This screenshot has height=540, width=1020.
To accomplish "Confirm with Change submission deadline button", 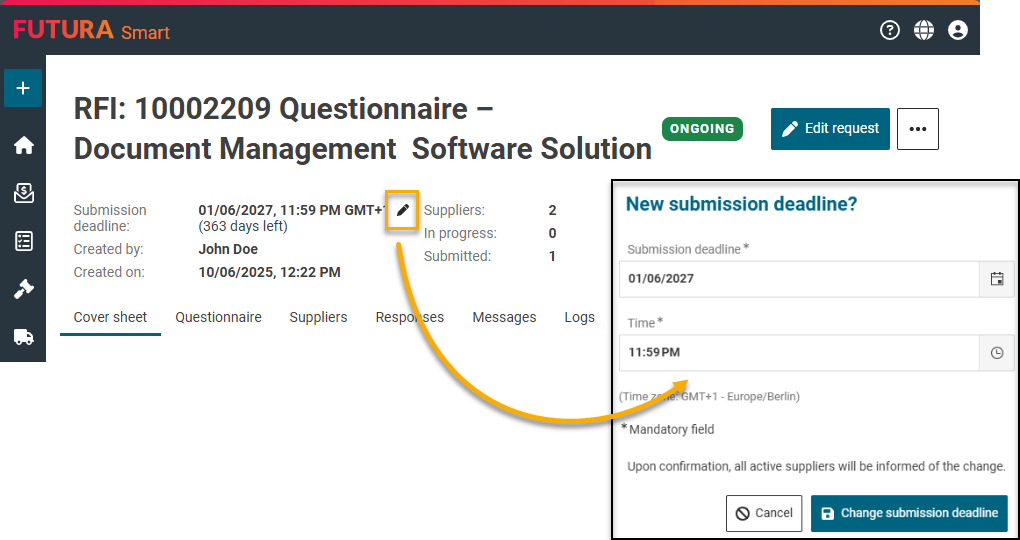I will [908, 513].
